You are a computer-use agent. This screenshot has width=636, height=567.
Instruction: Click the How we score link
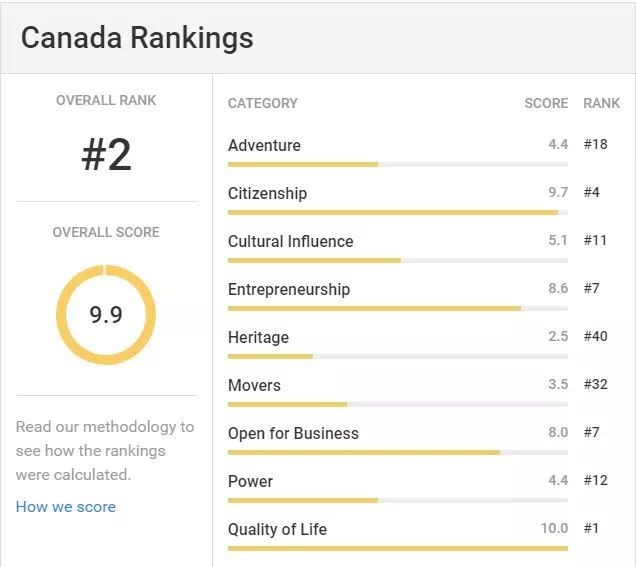pos(66,507)
